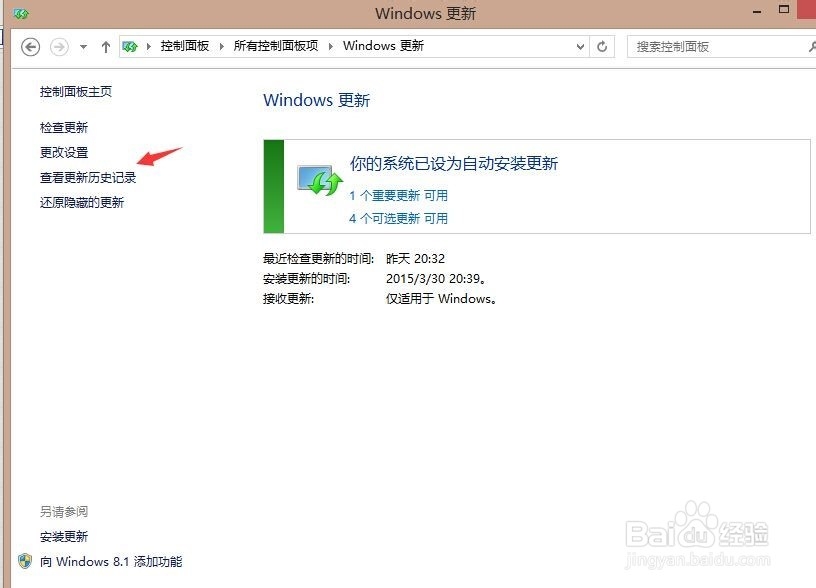
Task: Click the shield icon beside 向 Windows 8.1 添加功能
Action: pyautogui.click(x=24, y=561)
